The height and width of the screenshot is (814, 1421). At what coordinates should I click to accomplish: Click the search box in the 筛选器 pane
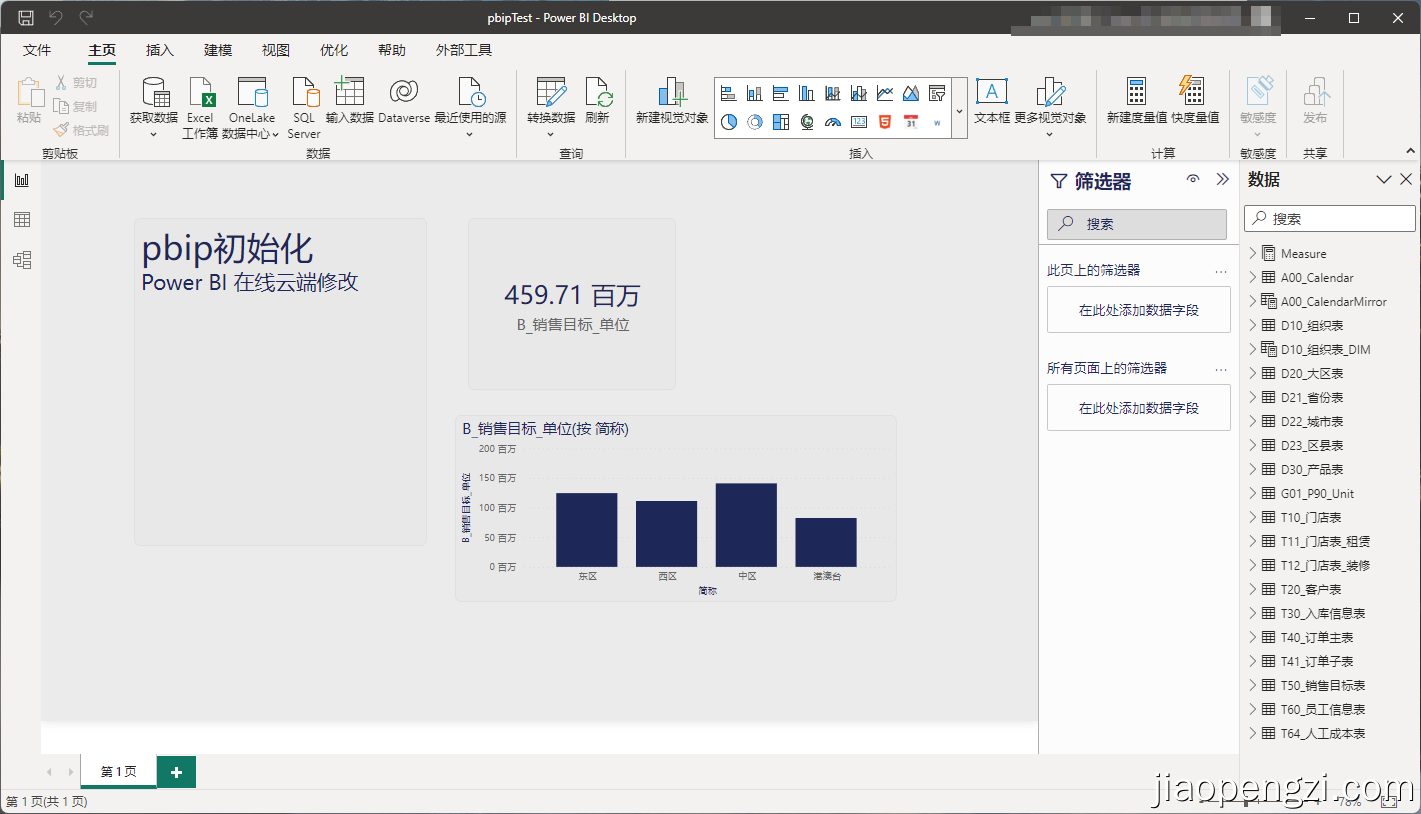point(1137,224)
